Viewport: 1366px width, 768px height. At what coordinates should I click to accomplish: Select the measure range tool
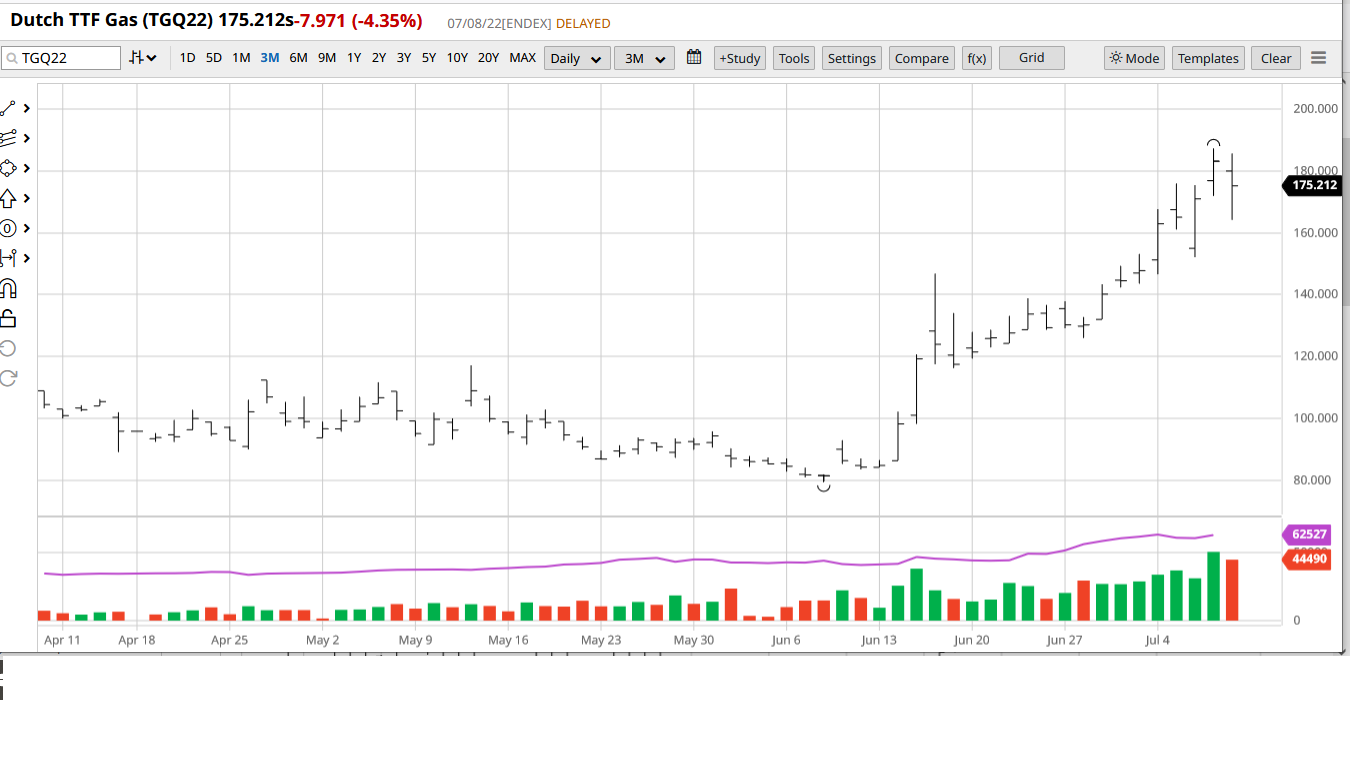8,258
